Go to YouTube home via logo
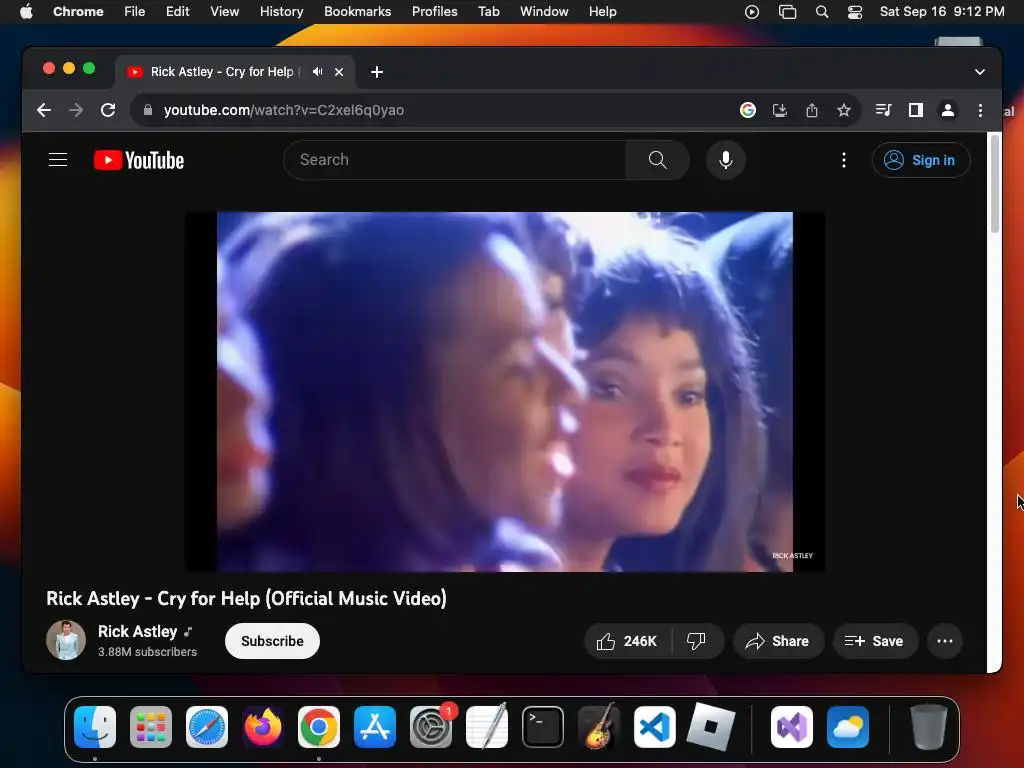The width and height of the screenshot is (1024, 768). click(139, 160)
